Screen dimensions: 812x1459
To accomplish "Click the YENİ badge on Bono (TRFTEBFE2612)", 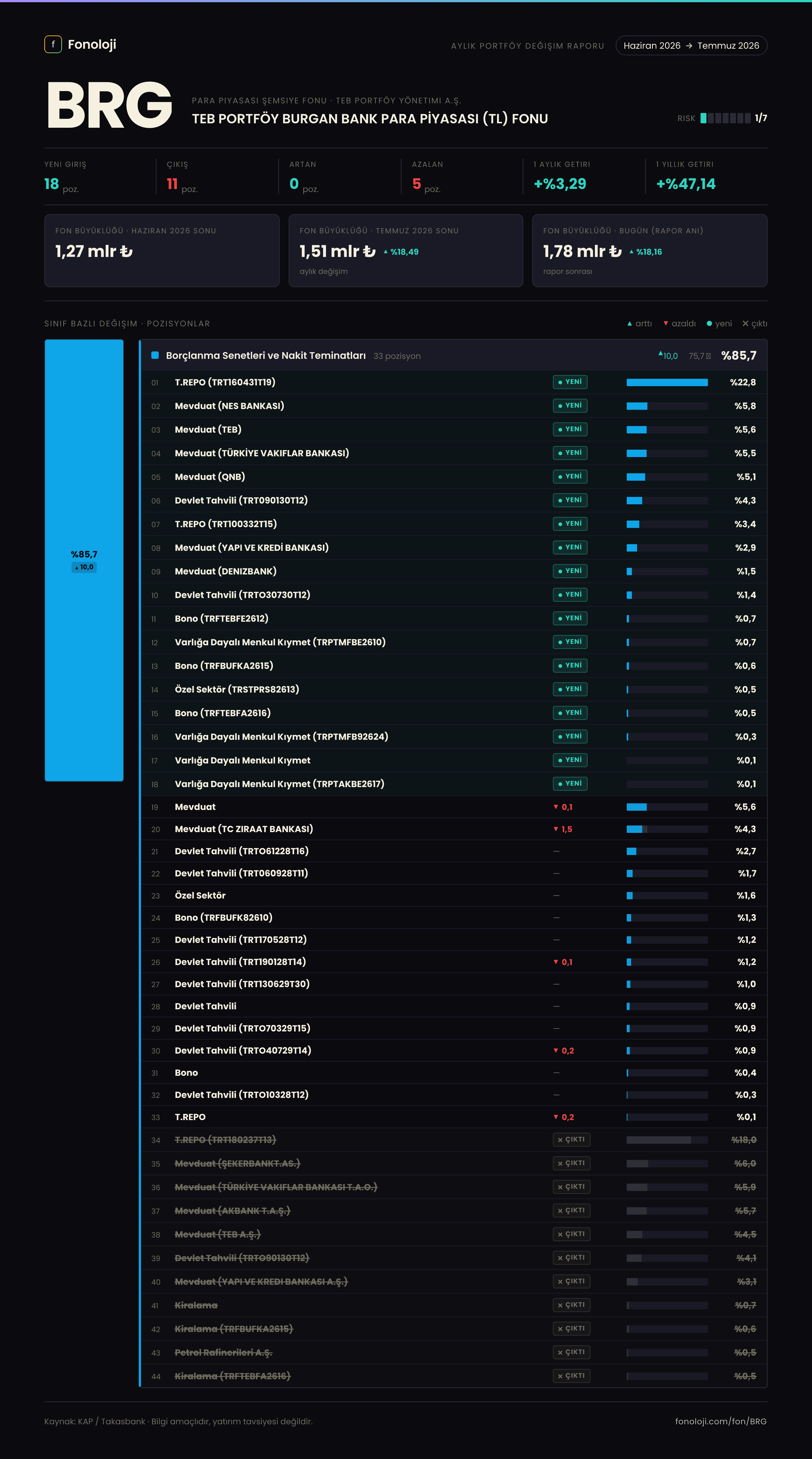I will 570,618.
